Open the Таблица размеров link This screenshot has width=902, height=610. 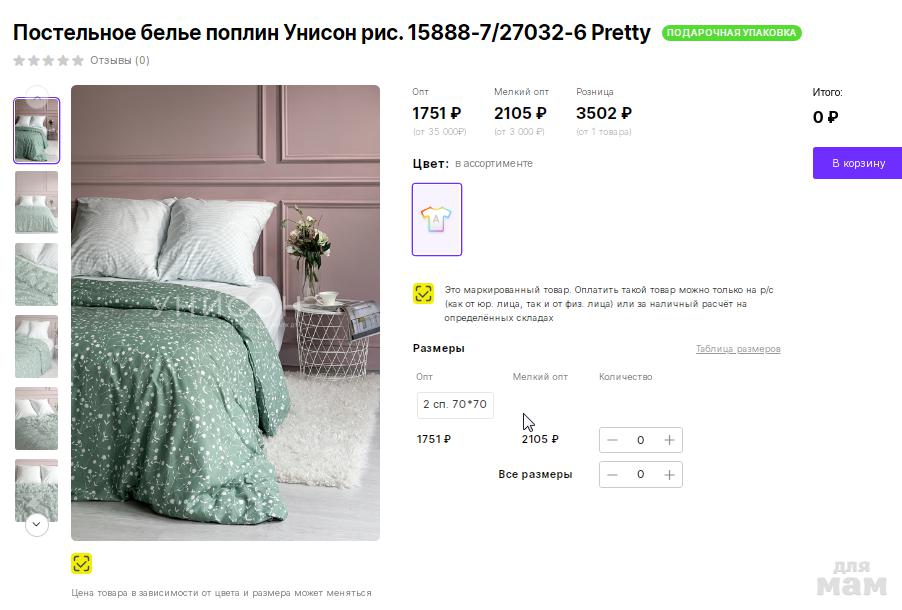pos(738,349)
